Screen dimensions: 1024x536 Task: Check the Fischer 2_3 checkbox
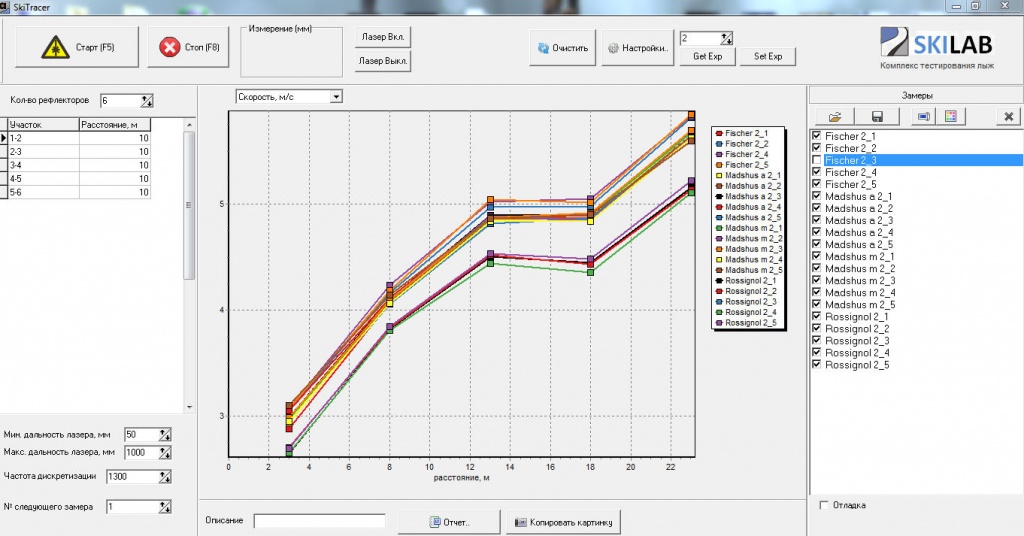tap(816, 160)
